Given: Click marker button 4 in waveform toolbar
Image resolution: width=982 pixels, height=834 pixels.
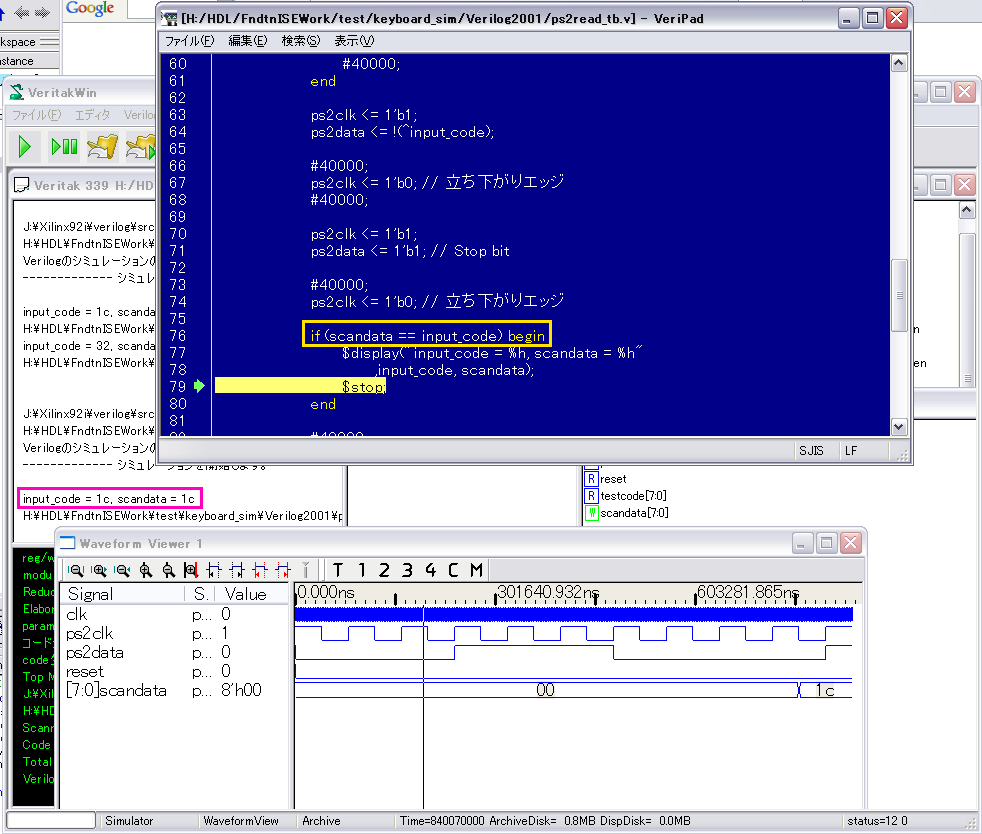Looking at the screenshot, I should (x=430, y=570).
